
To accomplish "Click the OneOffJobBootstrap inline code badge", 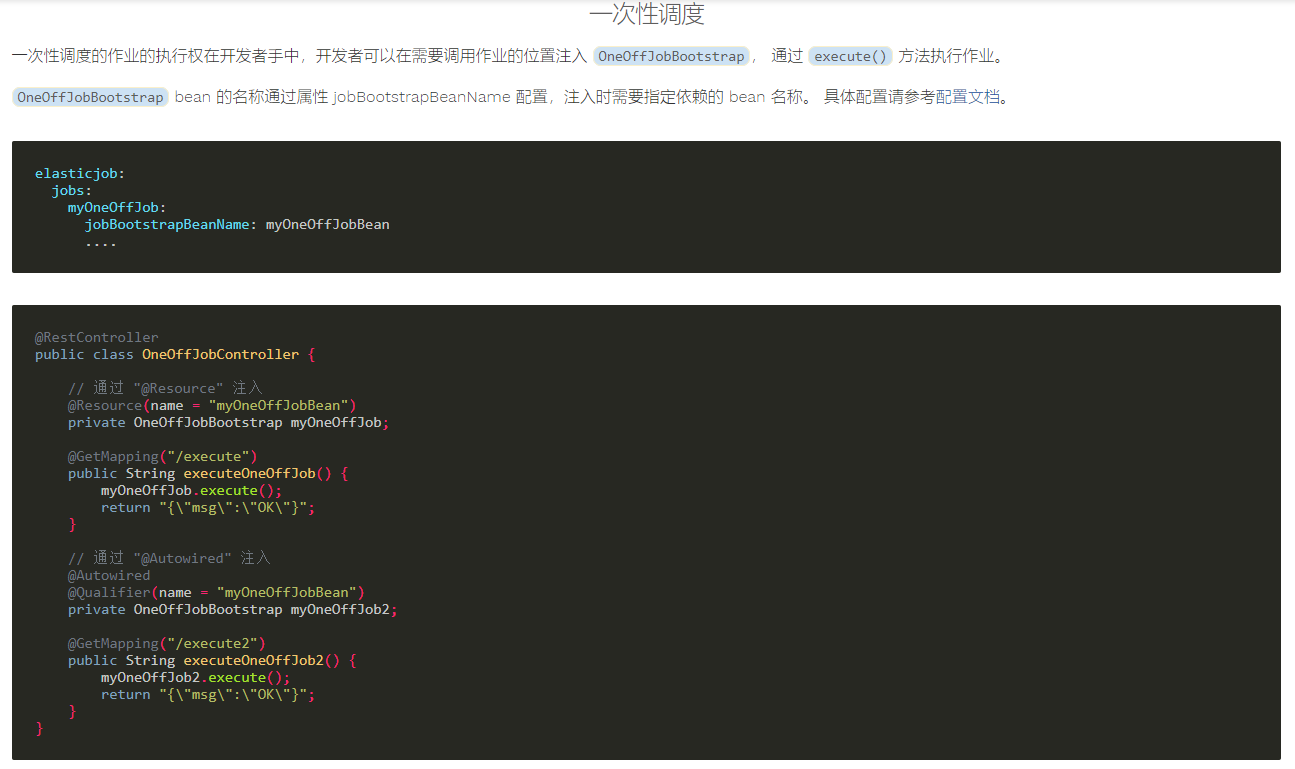I will tap(671, 56).
